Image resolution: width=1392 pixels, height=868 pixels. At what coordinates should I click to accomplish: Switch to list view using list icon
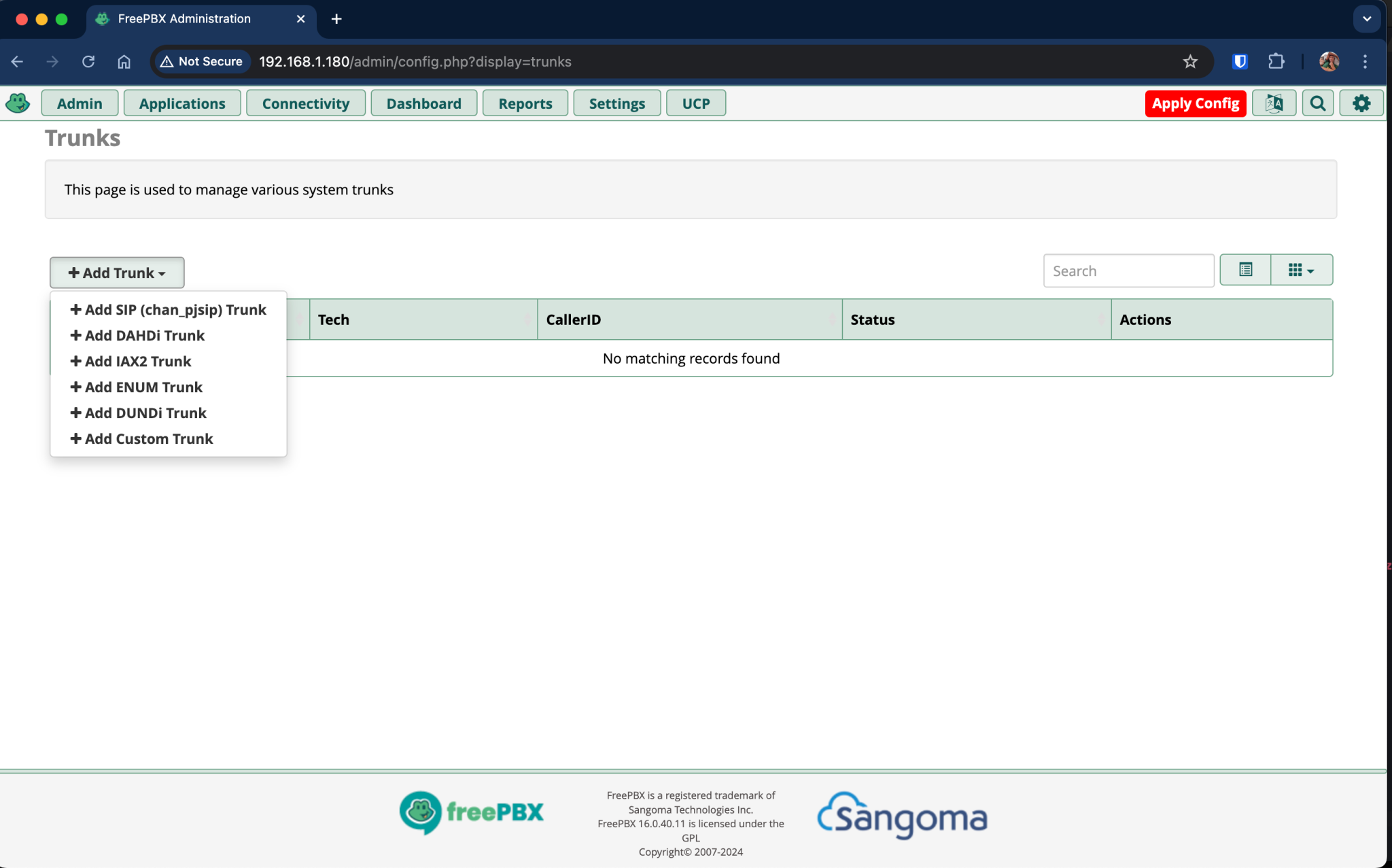(1246, 269)
